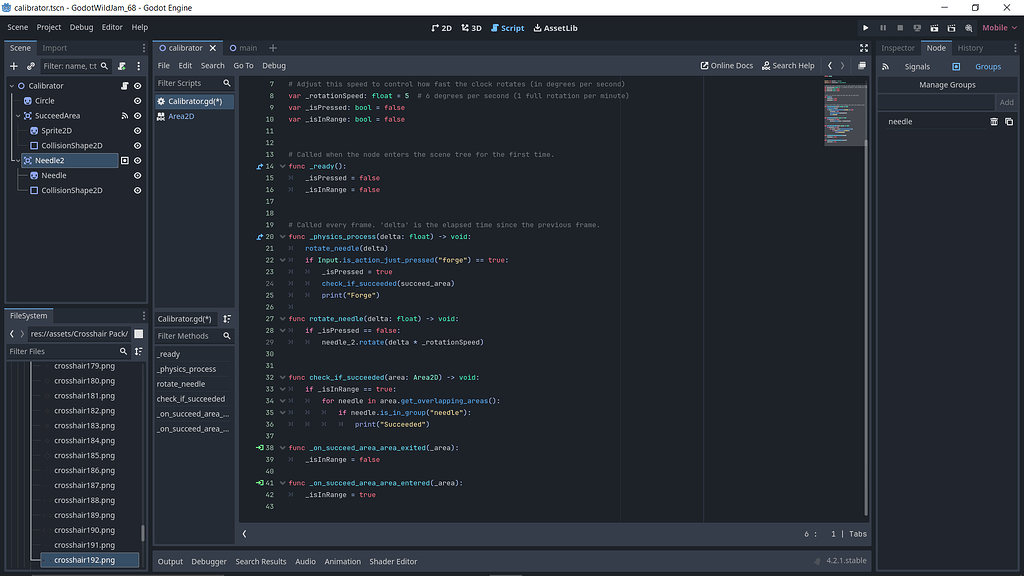Sort the methods list alphabetically

coord(227,319)
